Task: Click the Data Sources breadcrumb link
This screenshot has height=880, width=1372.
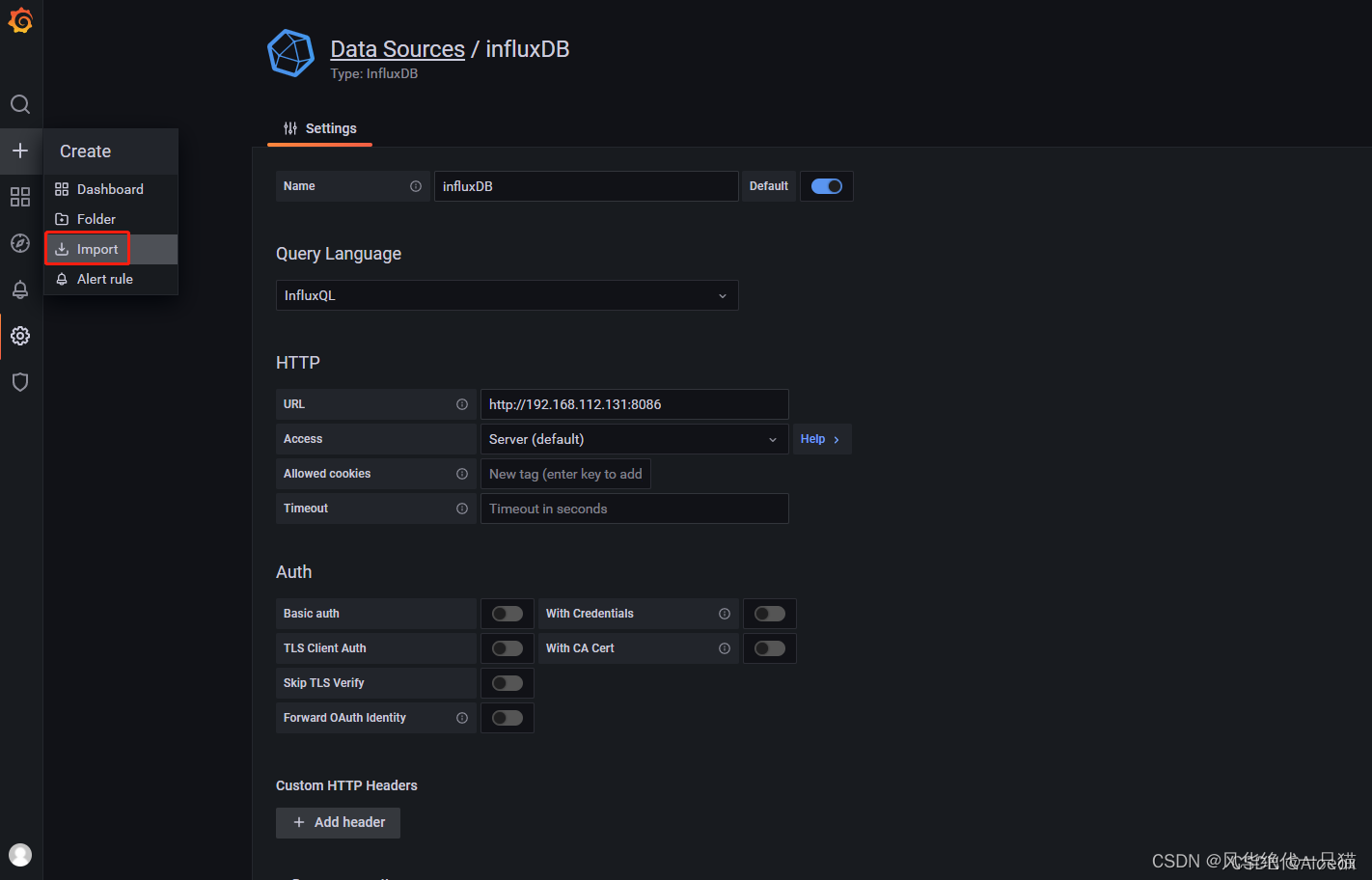Action: [398, 49]
